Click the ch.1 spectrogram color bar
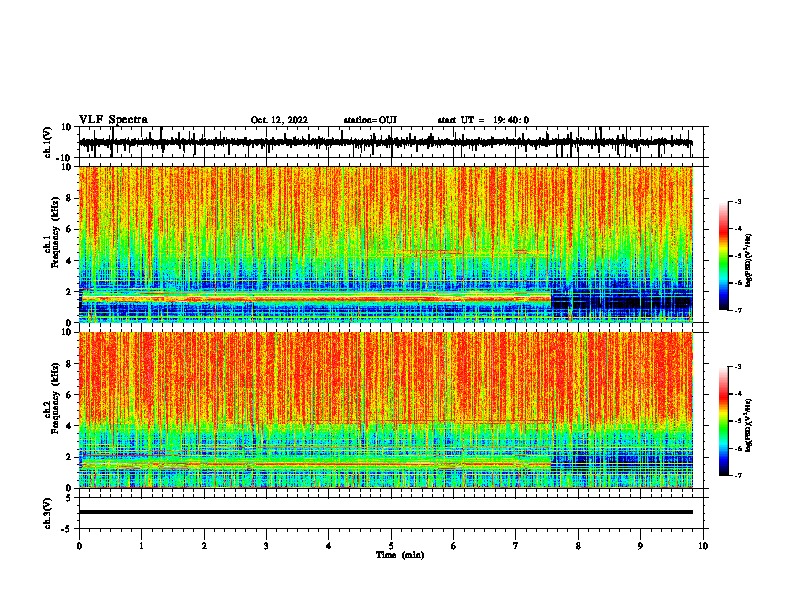The height and width of the screenshot is (612, 792). (x=724, y=256)
